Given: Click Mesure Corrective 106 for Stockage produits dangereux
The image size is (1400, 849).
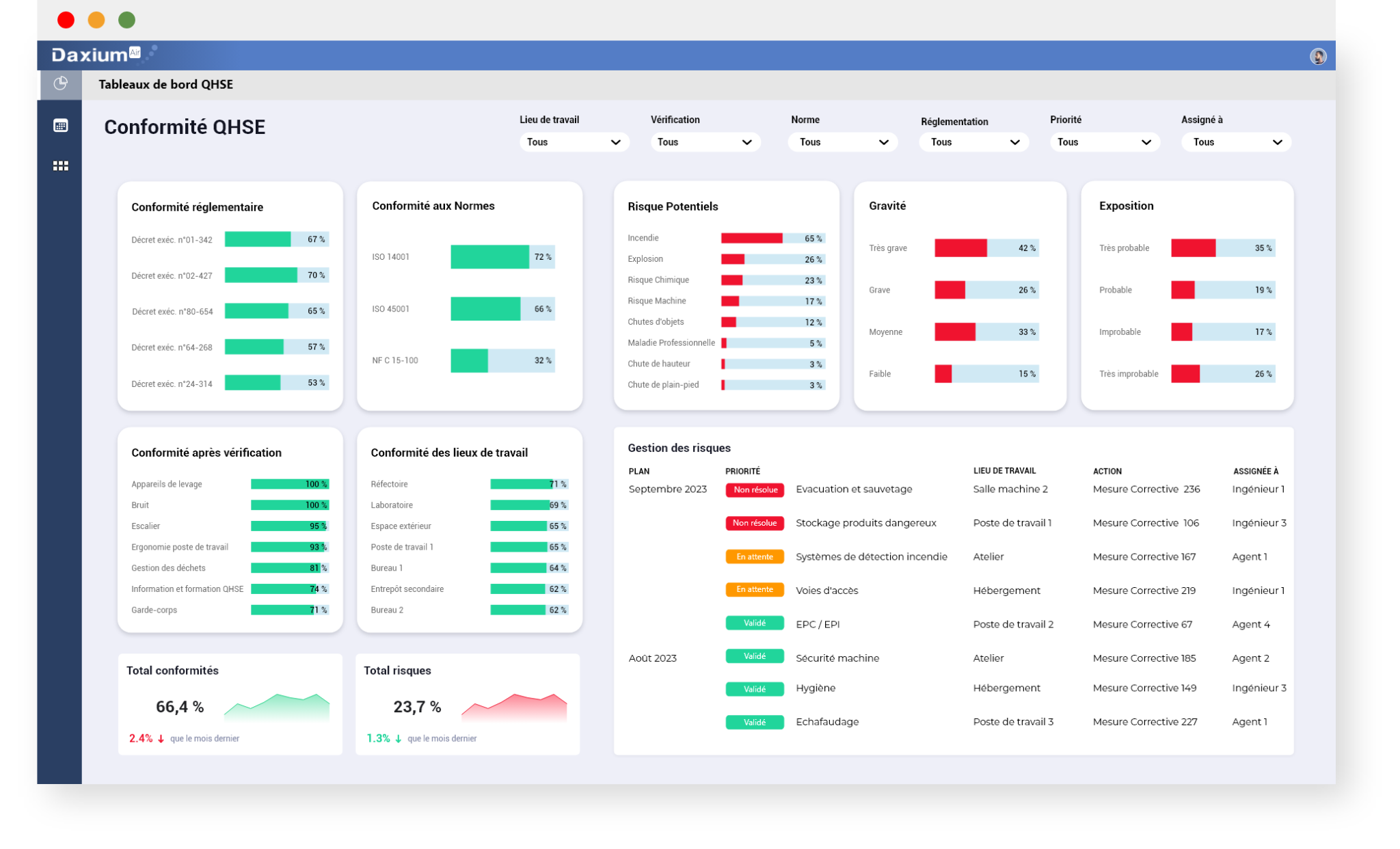Looking at the screenshot, I should click(1145, 522).
